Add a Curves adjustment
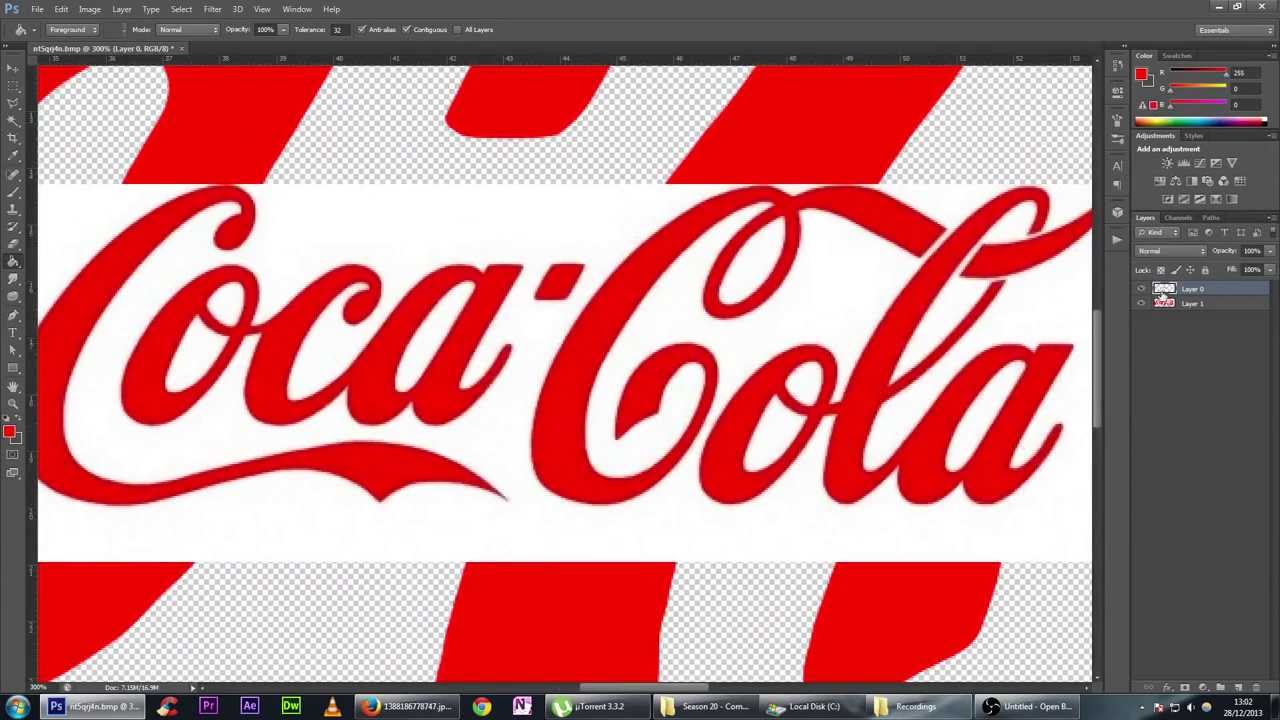The width and height of the screenshot is (1280, 720). (1200, 163)
